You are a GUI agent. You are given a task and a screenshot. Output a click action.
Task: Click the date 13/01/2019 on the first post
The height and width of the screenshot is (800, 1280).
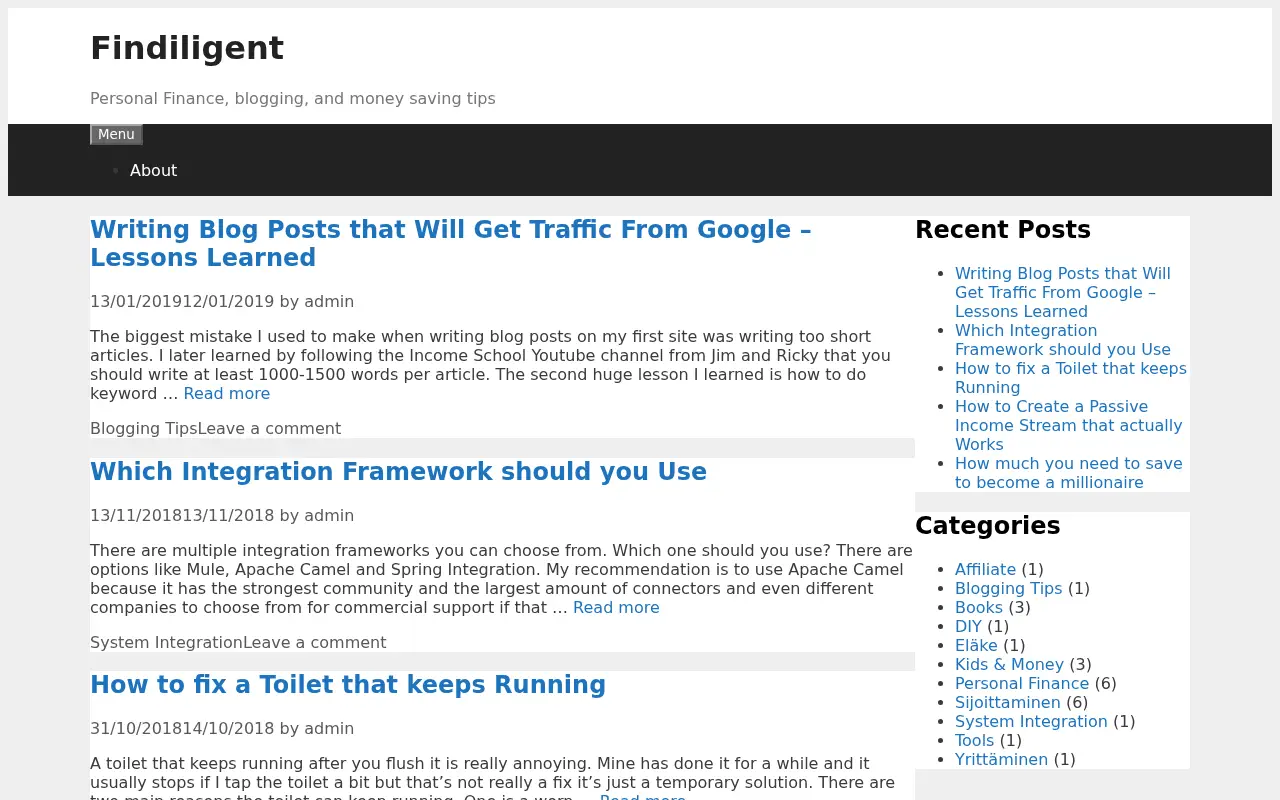pos(136,301)
